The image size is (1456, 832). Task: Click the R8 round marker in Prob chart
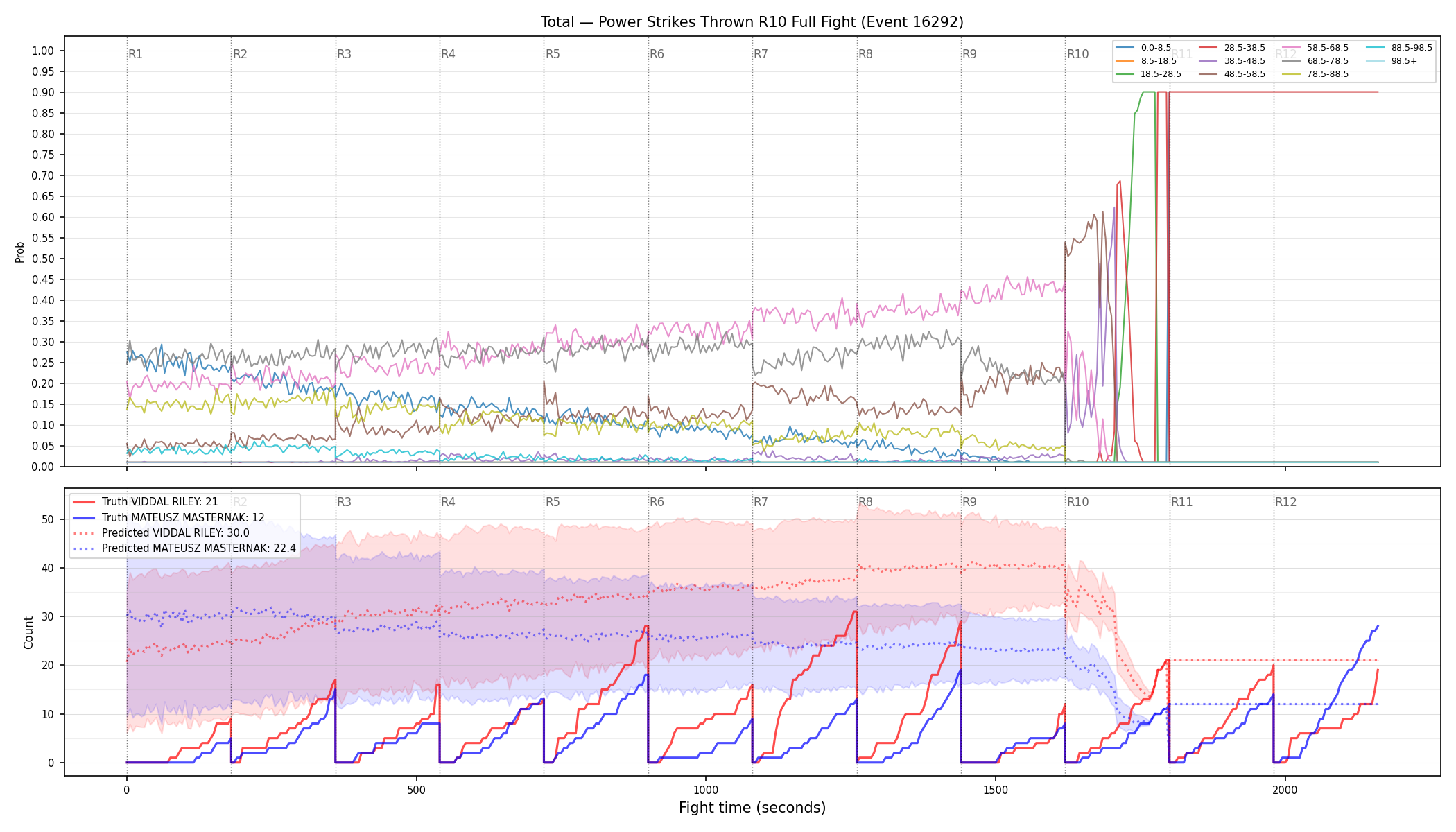click(865, 54)
